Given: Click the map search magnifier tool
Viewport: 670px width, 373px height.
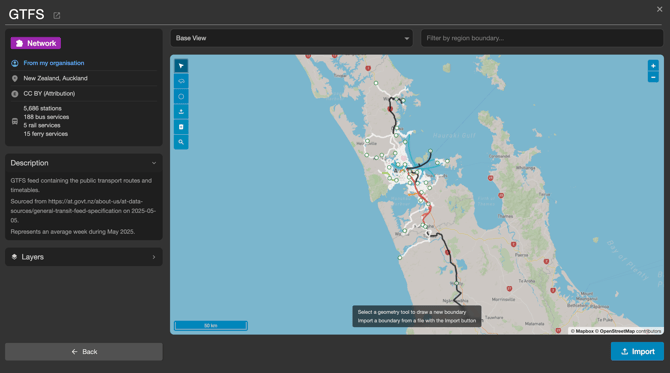Looking at the screenshot, I should [181, 142].
